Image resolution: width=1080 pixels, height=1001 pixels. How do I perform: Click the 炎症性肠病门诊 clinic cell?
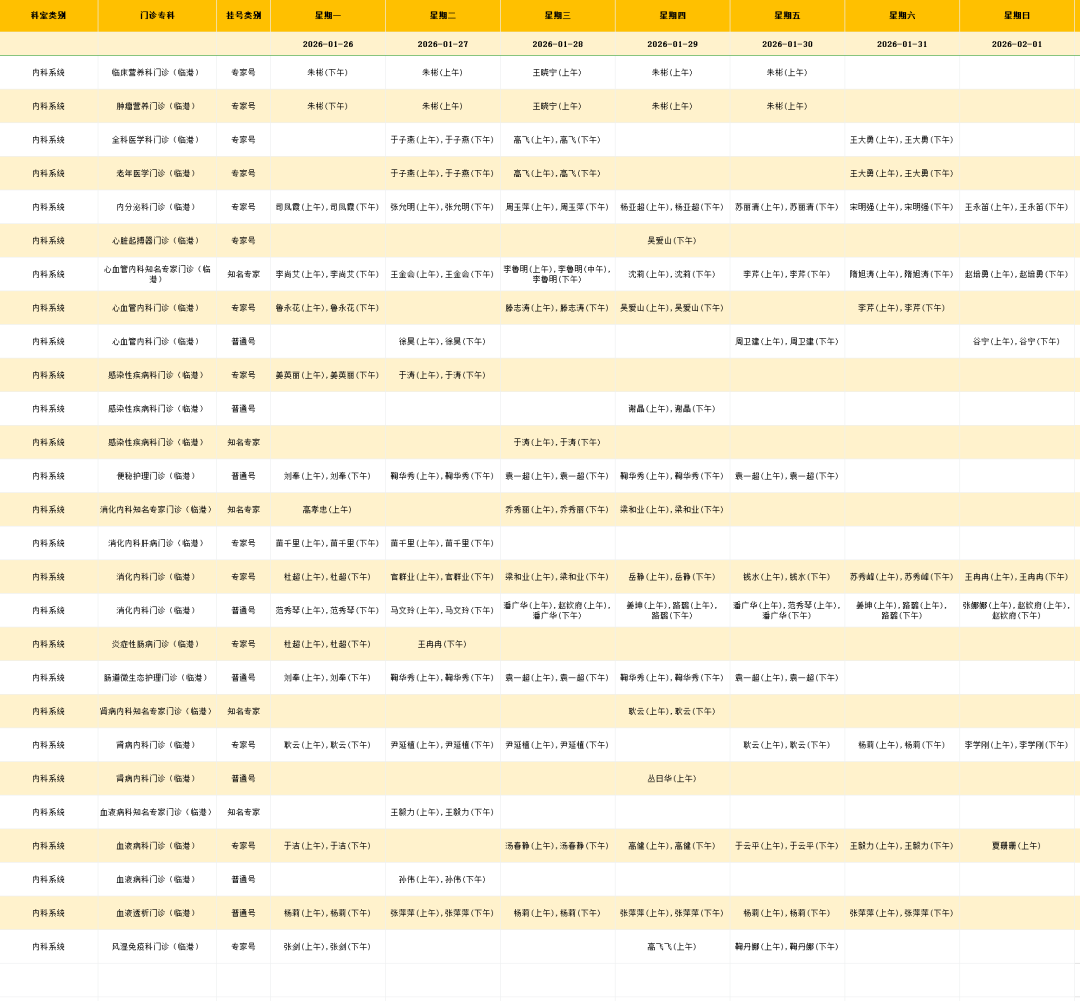click(157, 644)
